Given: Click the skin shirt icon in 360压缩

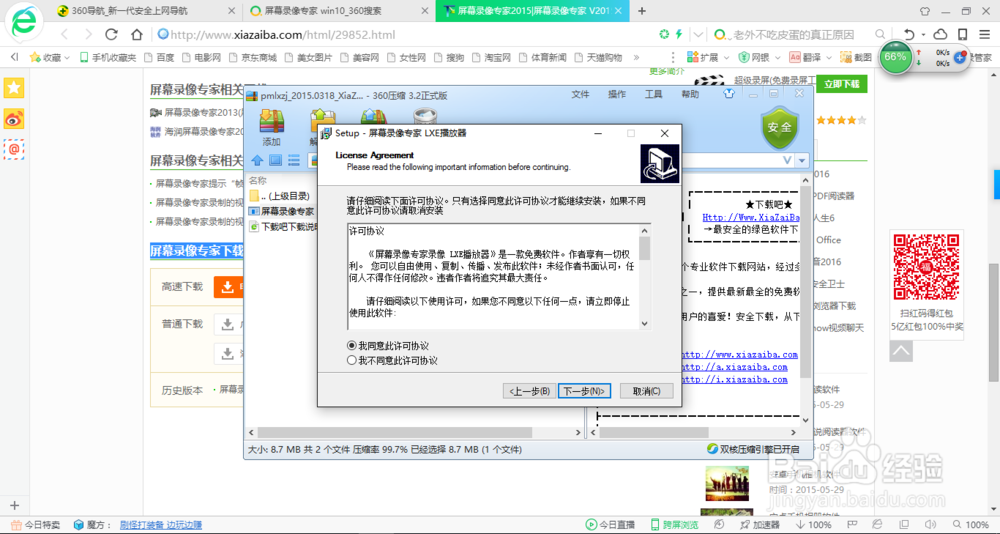Looking at the screenshot, I should click(729, 94).
